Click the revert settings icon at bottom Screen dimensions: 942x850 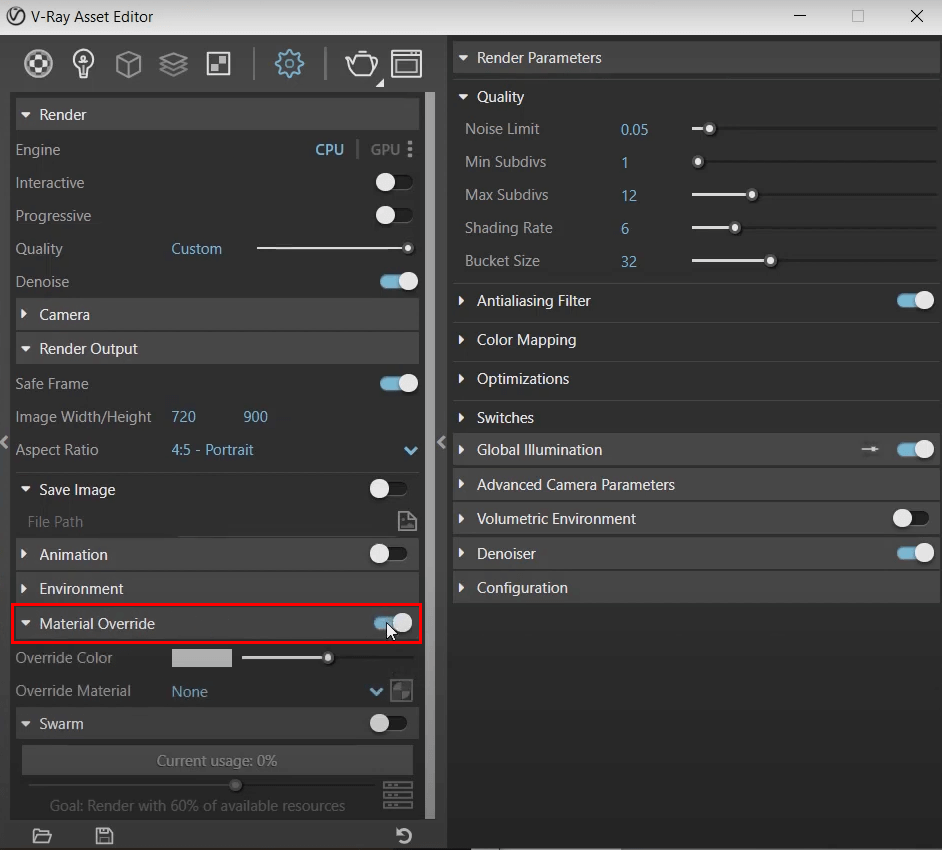tap(403, 836)
